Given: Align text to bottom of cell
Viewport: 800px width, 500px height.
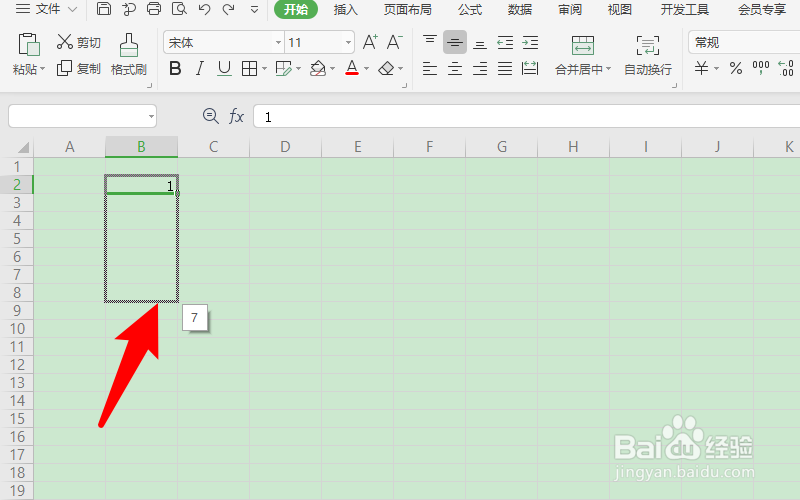Looking at the screenshot, I should click(480, 43).
